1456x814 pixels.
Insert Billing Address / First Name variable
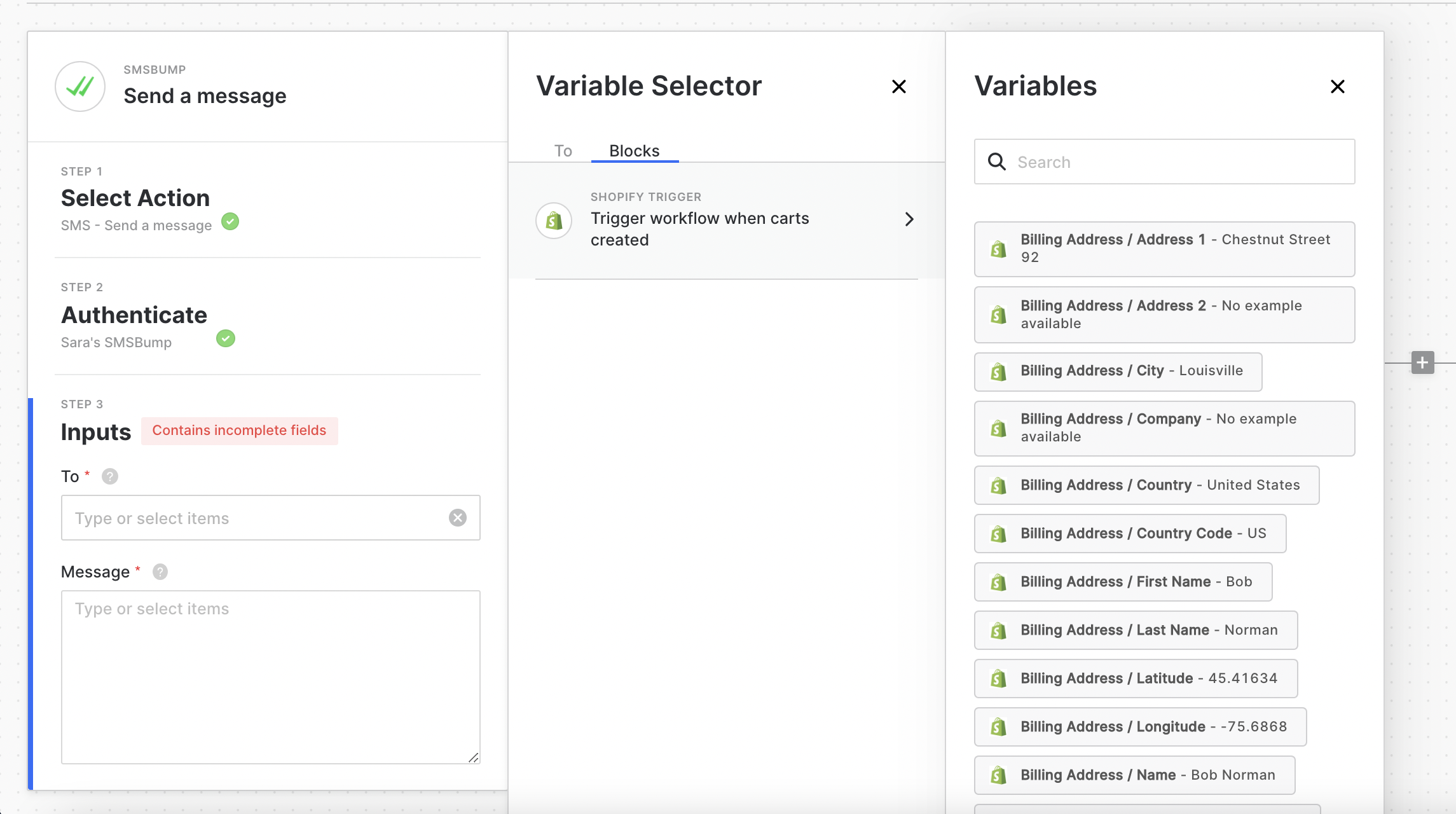pos(1123,582)
